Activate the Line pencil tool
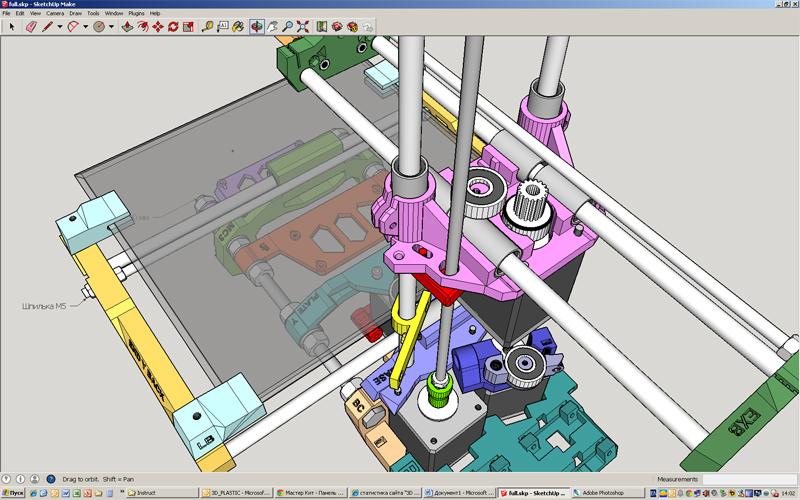 click(47, 27)
